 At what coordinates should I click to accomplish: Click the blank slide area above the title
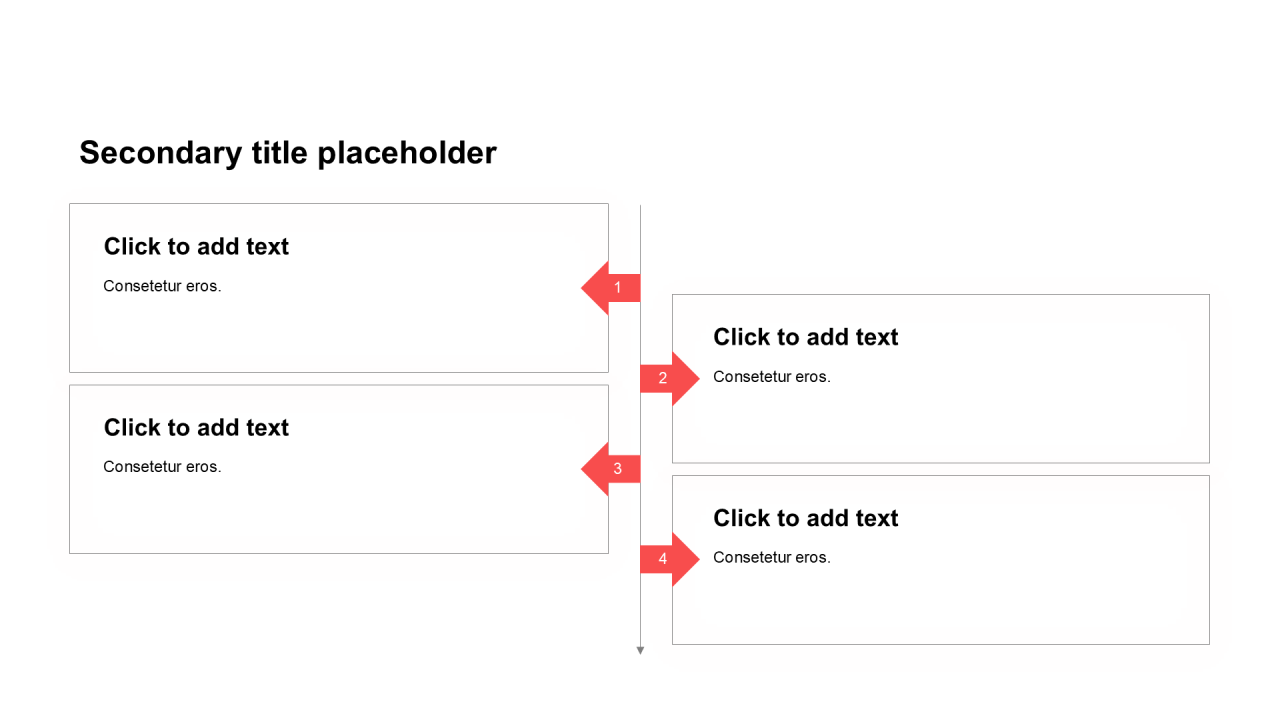click(640, 60)
